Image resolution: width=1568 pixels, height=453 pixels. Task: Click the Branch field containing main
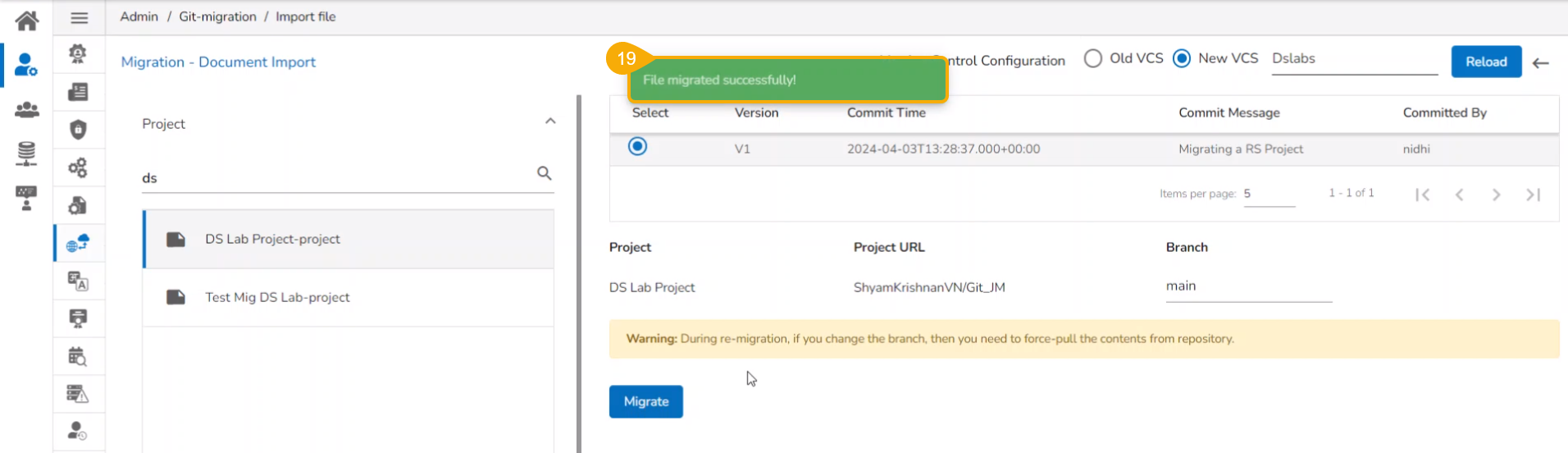(1248, 286)
